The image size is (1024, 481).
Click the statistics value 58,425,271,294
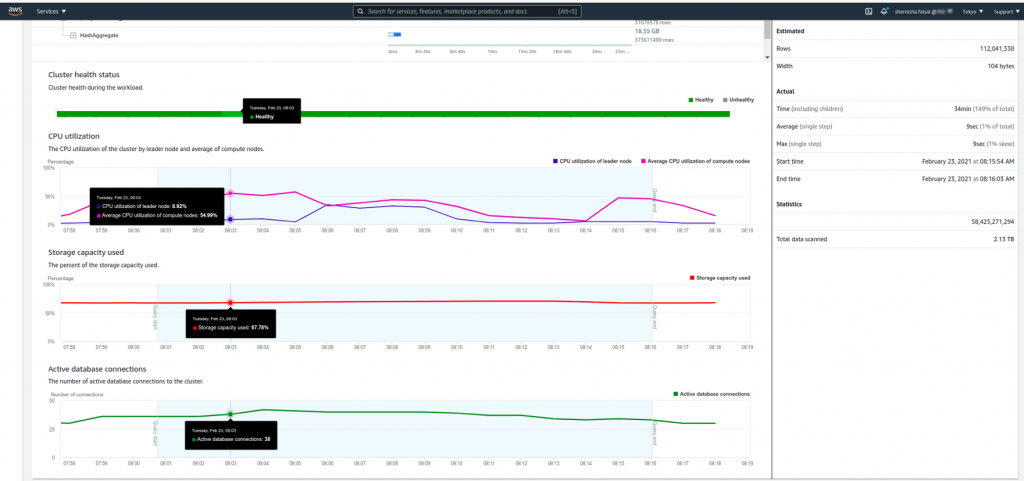pos(993,222)
